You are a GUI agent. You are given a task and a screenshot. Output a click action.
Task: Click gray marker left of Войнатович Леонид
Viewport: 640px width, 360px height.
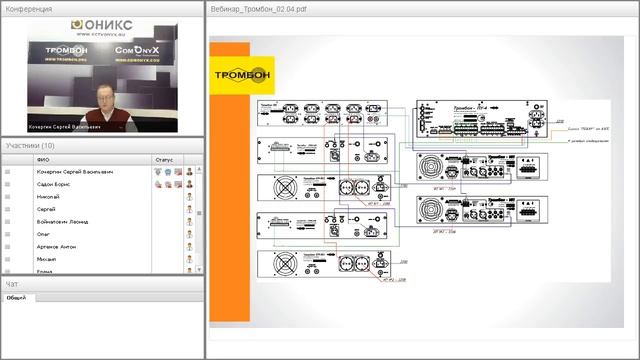[7, 222]
